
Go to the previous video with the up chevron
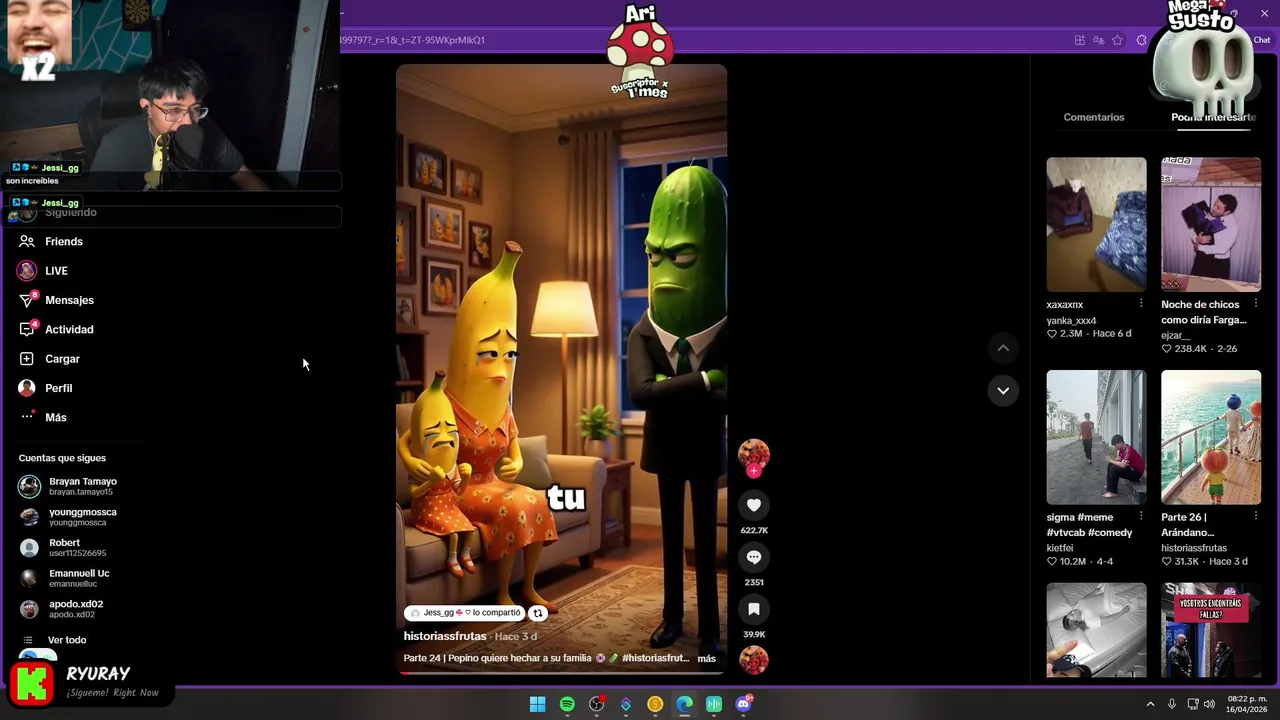click(x=1003, y=348)
